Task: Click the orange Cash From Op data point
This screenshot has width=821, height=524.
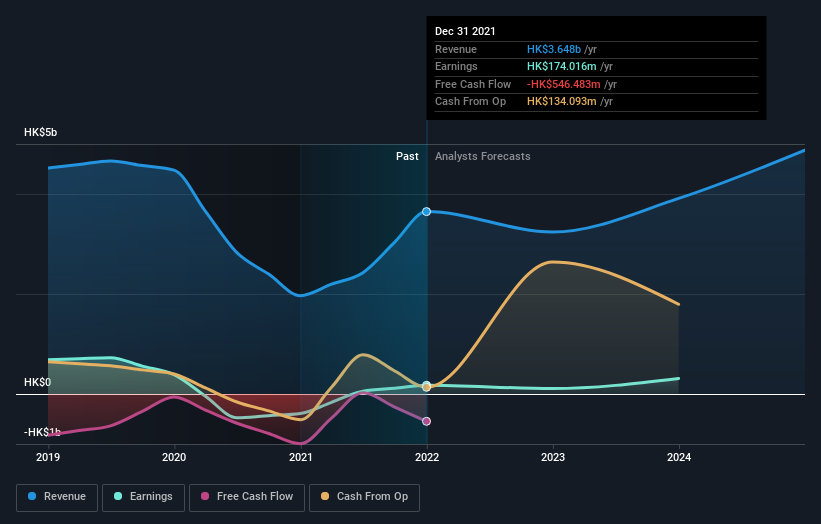Action: [427, 387]
